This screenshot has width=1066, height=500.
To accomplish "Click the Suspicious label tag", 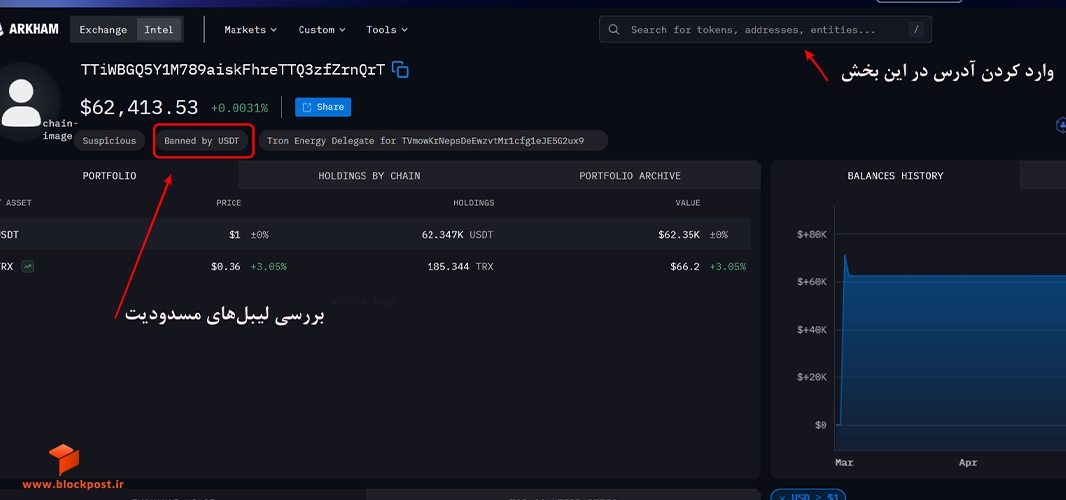I will tap(109, 141).
